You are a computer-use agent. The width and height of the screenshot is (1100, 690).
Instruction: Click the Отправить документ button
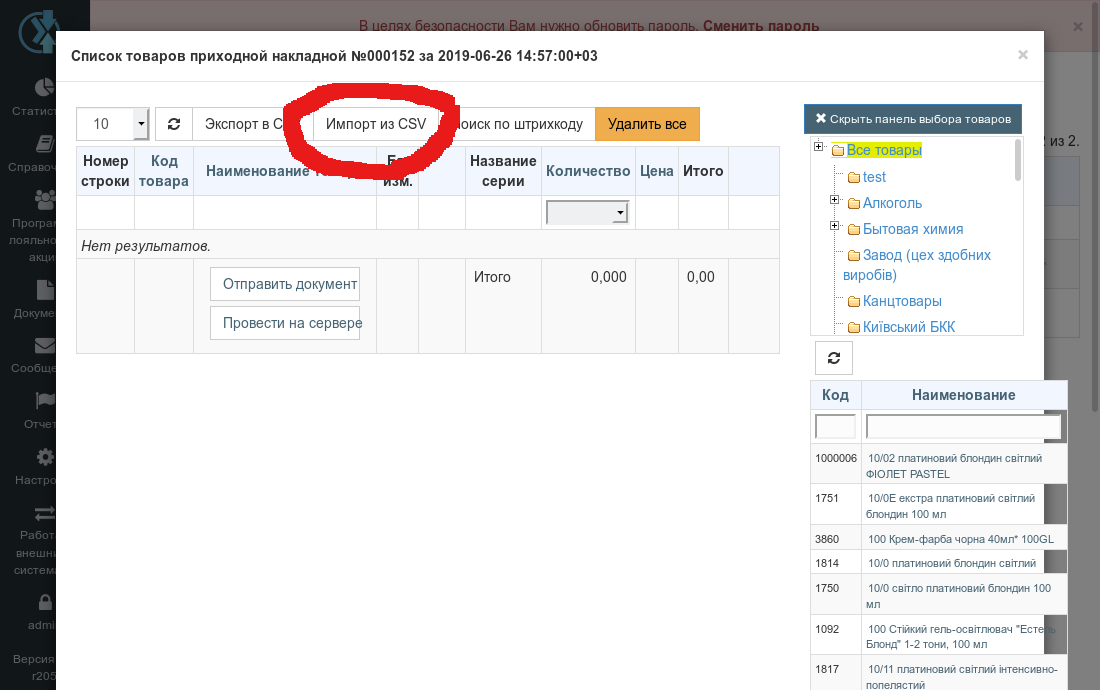click(285, 284)
